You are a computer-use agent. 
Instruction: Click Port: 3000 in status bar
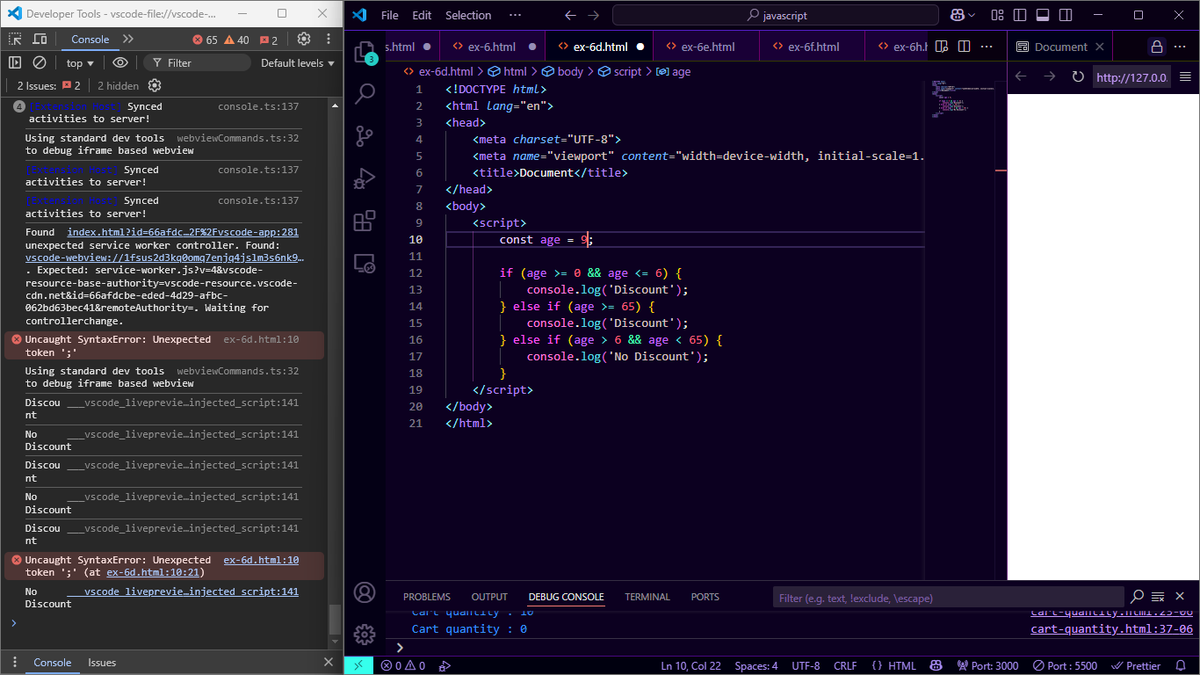(x=987, y=666)
